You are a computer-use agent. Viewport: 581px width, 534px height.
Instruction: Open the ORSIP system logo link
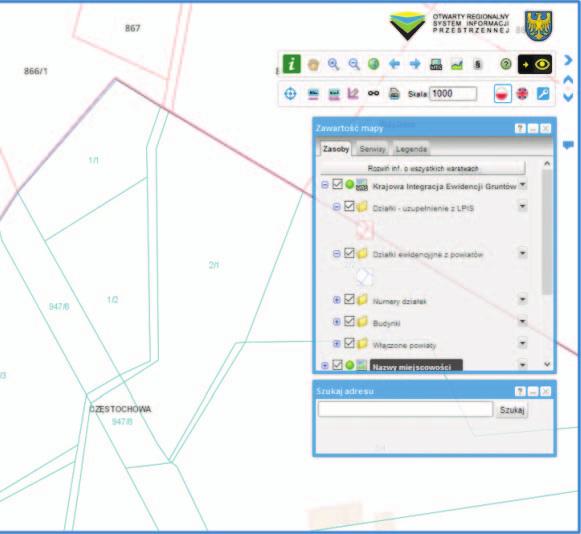pos(449,25)
